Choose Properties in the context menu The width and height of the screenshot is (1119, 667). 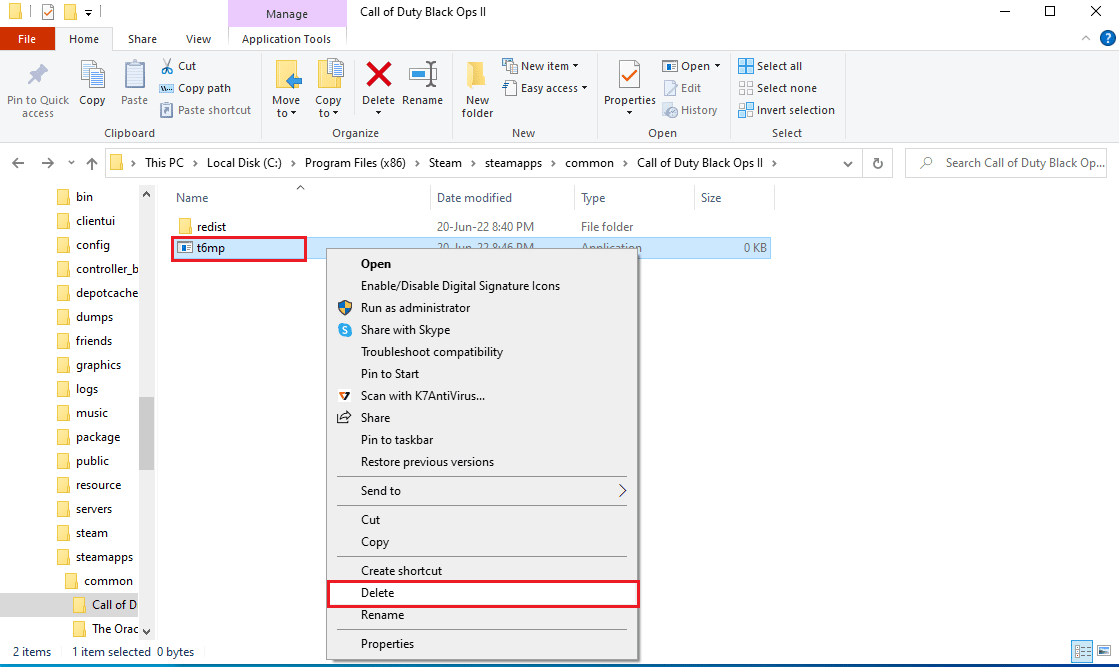pyautogui.click(x=387, y=643)
